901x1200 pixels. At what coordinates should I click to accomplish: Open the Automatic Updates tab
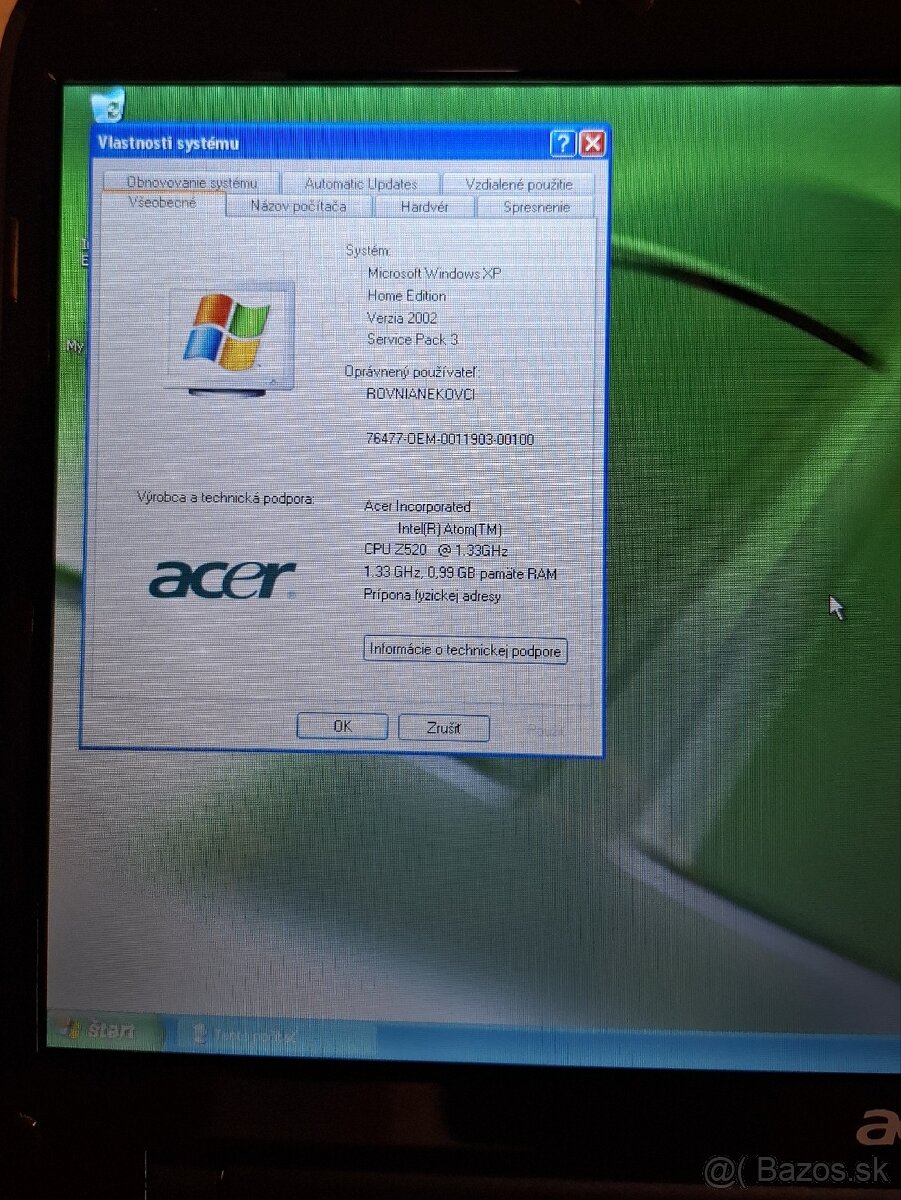coord(362,183)
